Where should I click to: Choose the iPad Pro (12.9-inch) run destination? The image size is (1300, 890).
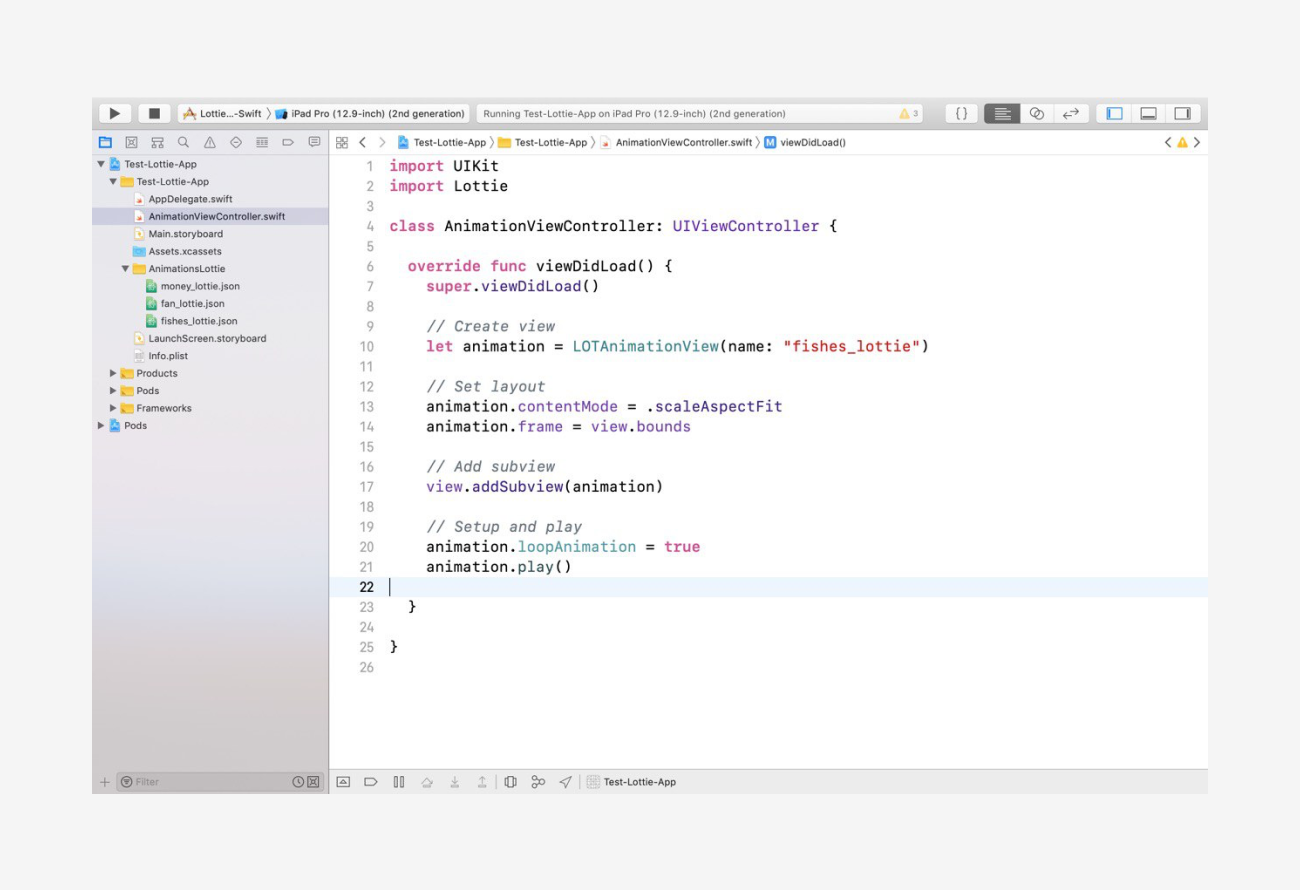coord(370,114)
